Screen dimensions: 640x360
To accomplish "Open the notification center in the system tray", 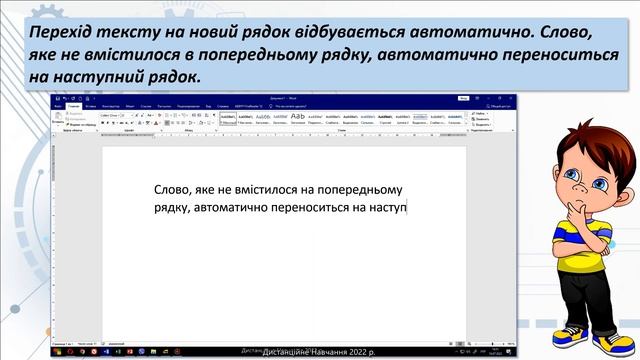I will pyautogui.click(x=509, y=351).
